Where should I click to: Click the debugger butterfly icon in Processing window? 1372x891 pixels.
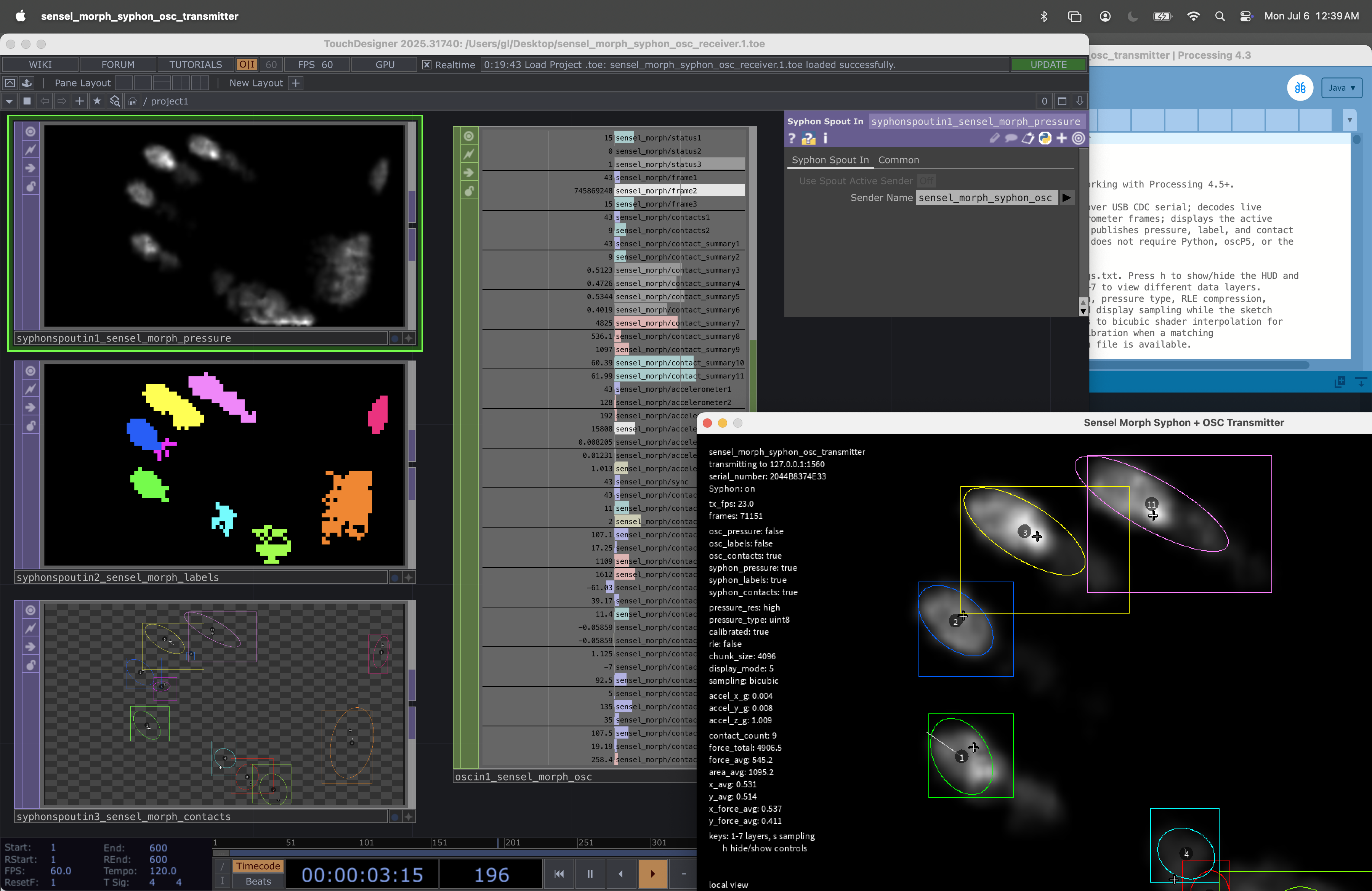pos(1300,88)
